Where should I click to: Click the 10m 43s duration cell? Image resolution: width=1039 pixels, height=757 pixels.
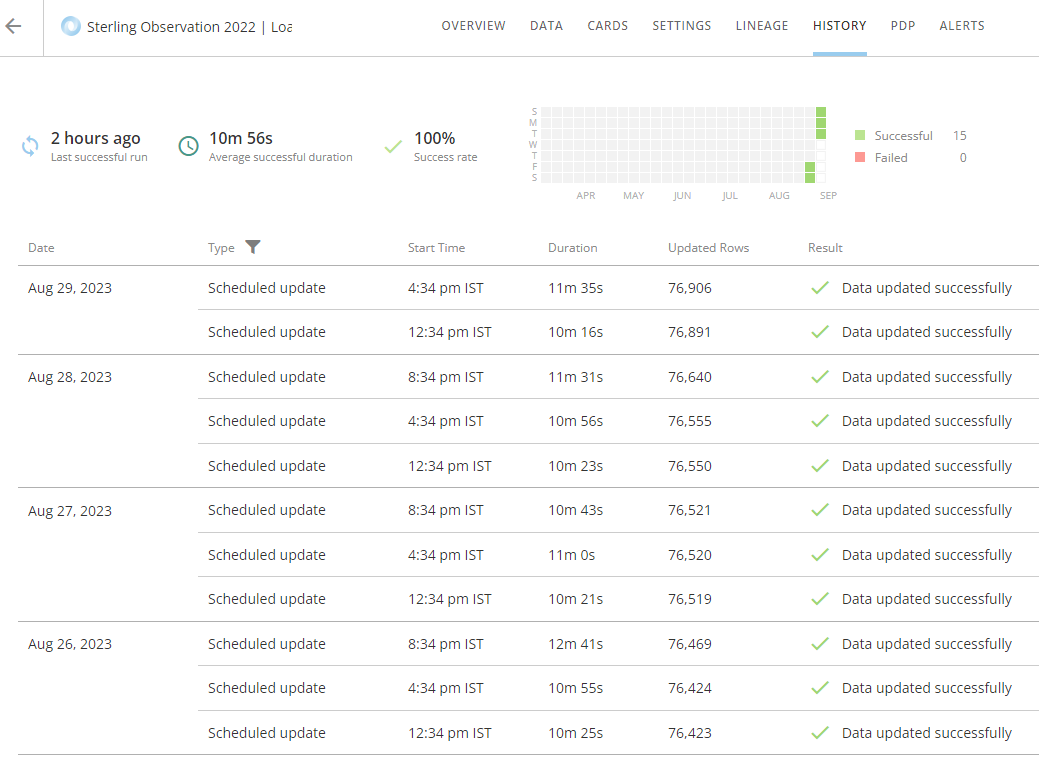575,510
